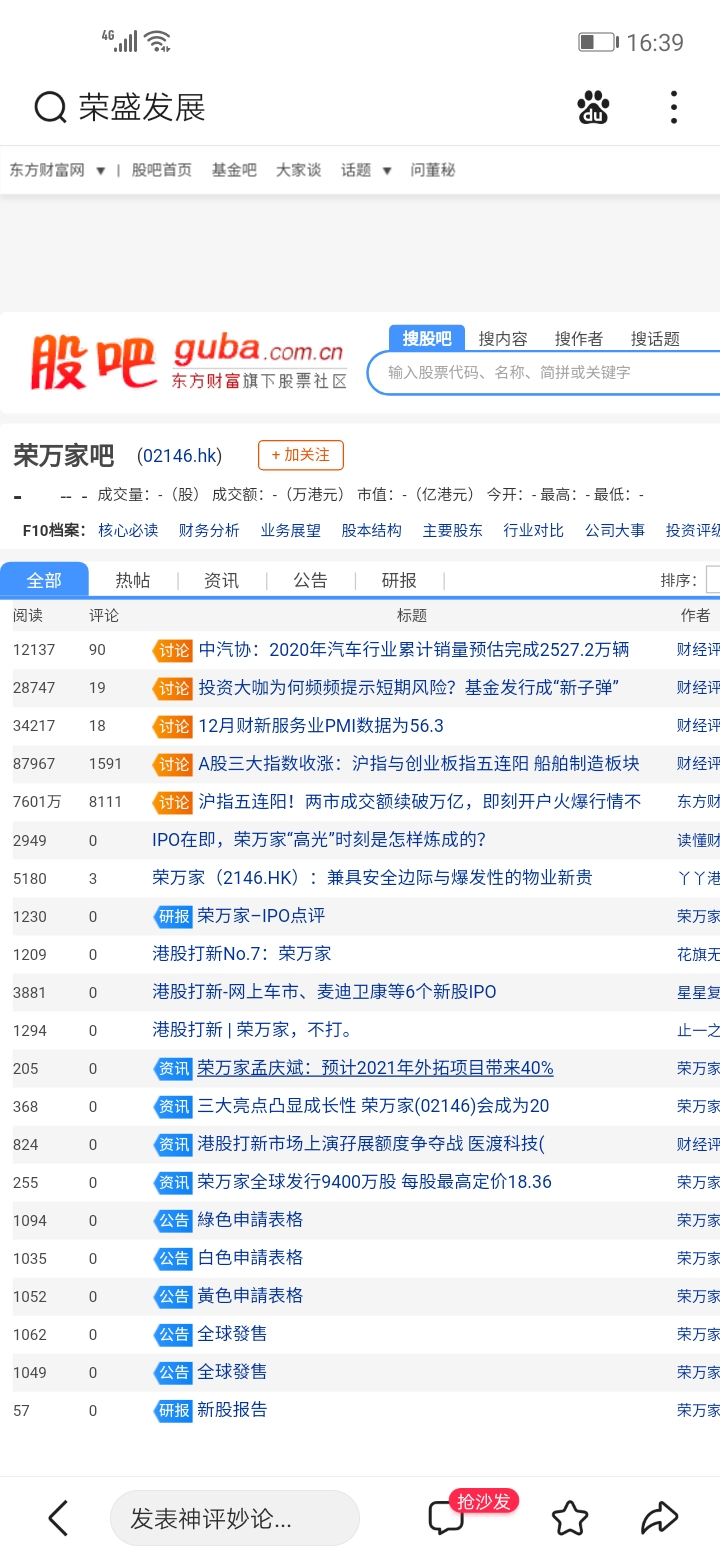Click 研报 tag beside 荣万家-IPO点评
Screen dimensions: 720x1560
[x=172, y=916]
